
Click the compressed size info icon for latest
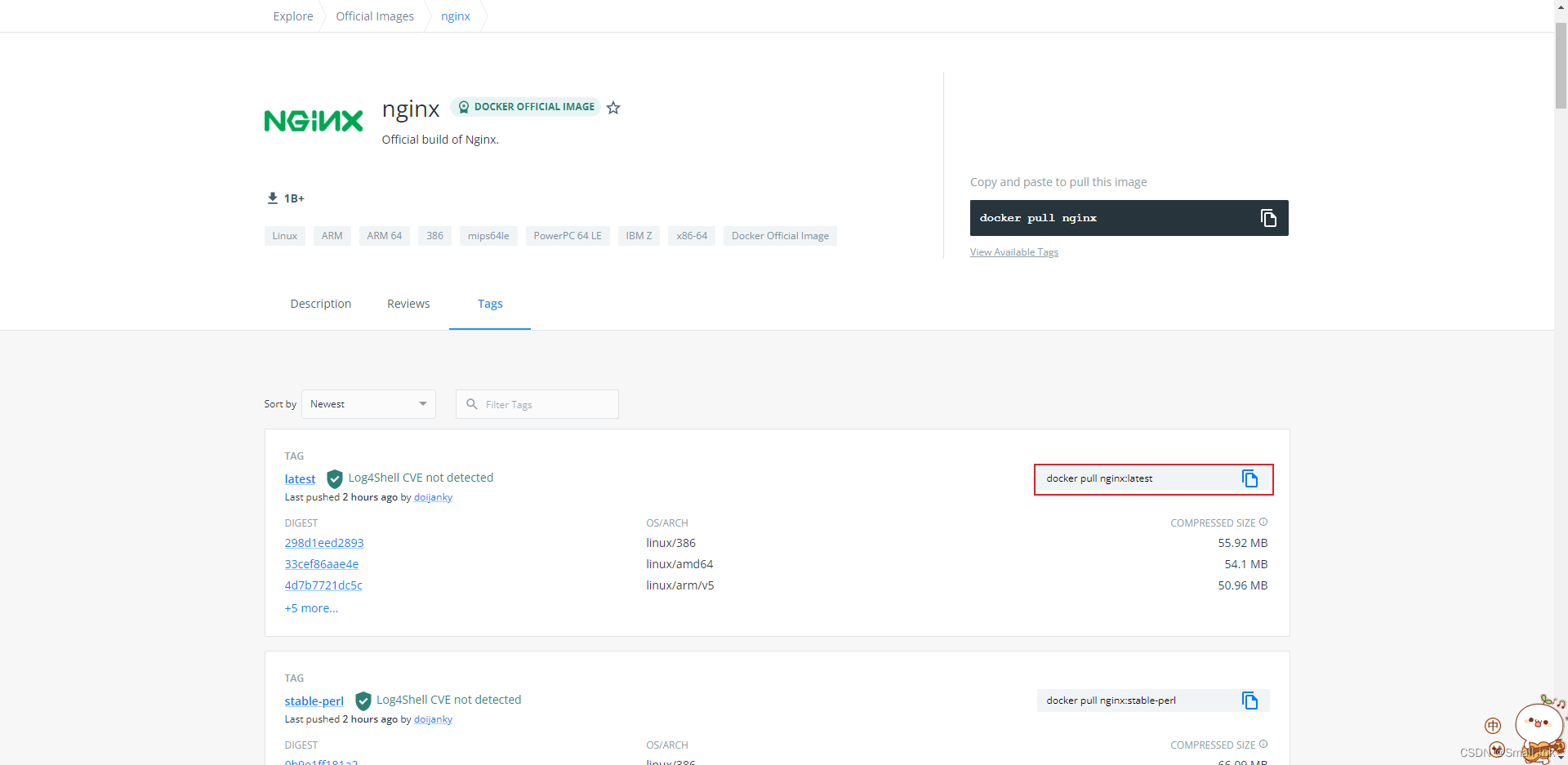[1263, 522]
